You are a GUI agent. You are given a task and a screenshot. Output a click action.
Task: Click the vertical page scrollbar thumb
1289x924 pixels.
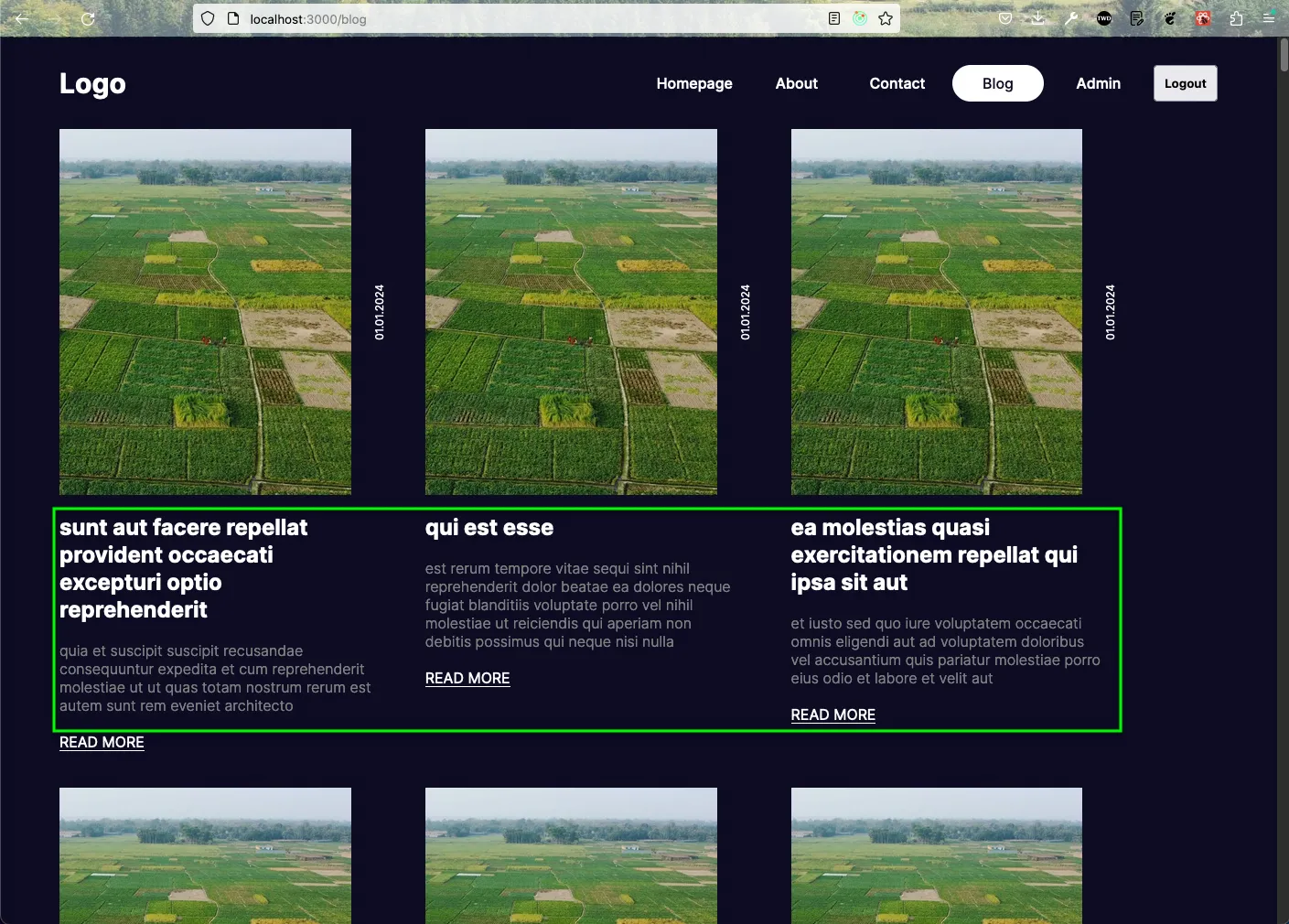(1284, 55)
